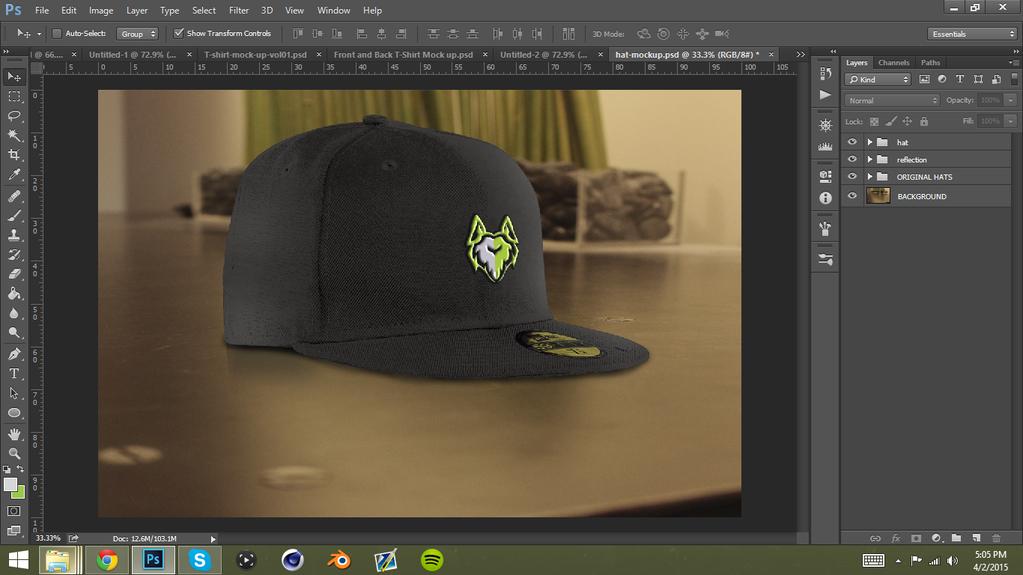Uncheck Show Transform Controls

(x=178, y=33)
